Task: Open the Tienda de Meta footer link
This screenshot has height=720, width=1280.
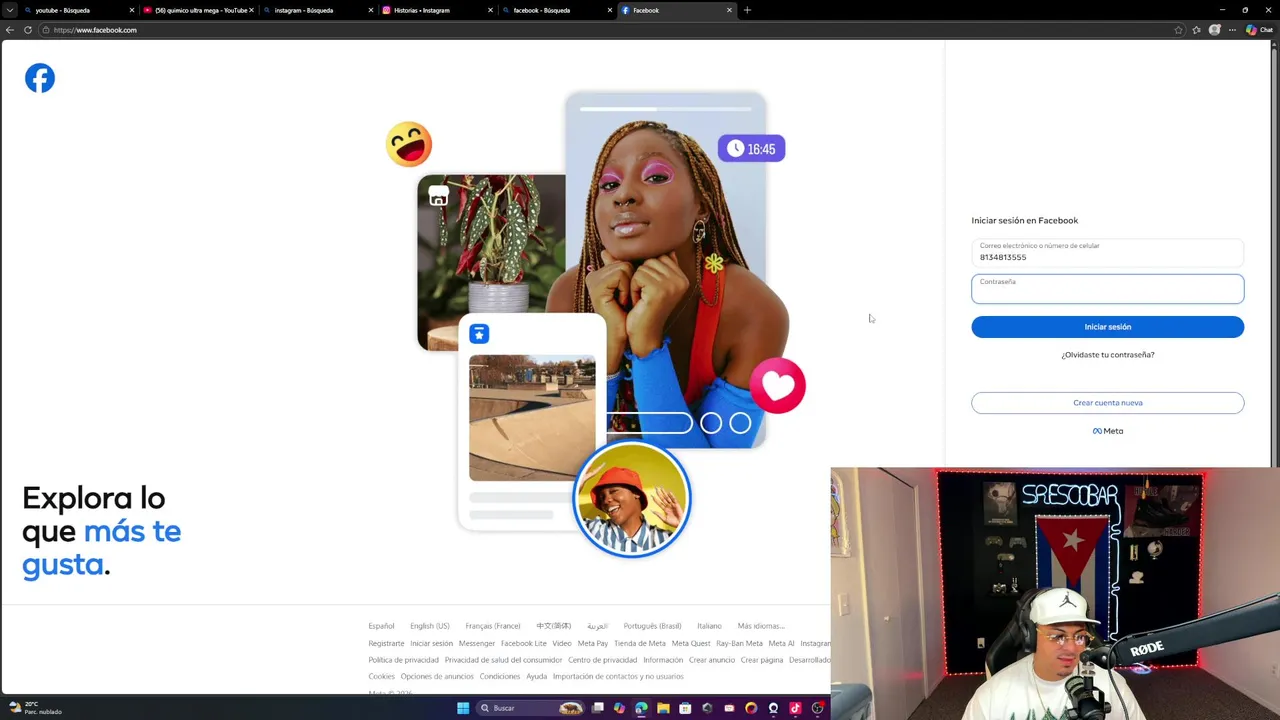Action: [640, 643]
